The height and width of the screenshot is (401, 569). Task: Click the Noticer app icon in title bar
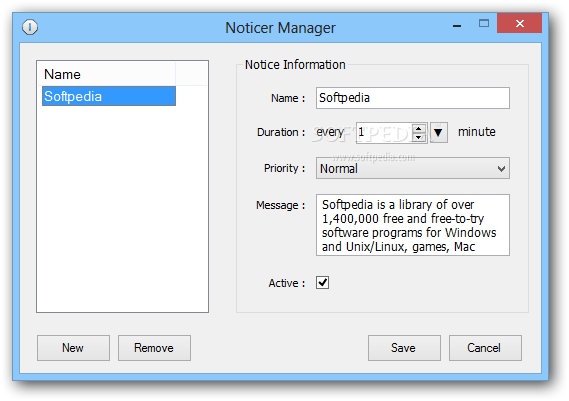[30, 27]
